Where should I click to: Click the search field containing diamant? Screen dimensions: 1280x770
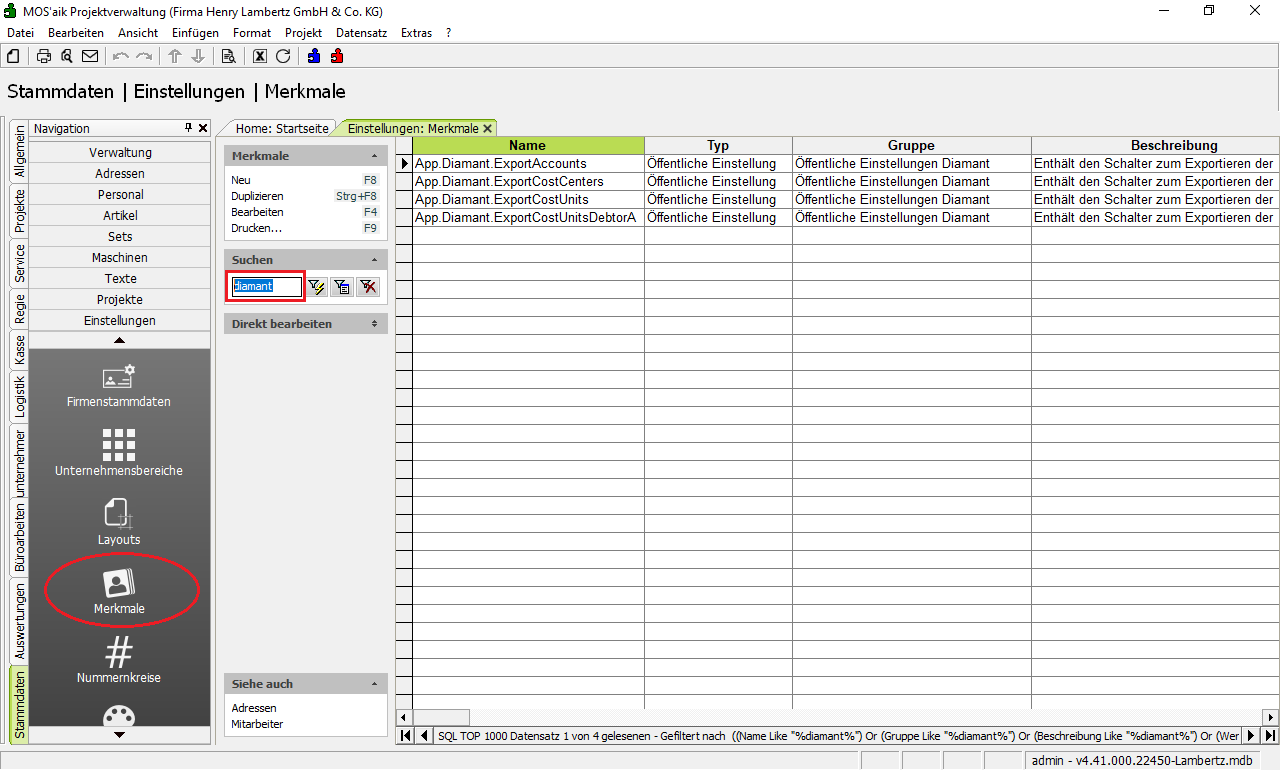(x=266, y=286)
